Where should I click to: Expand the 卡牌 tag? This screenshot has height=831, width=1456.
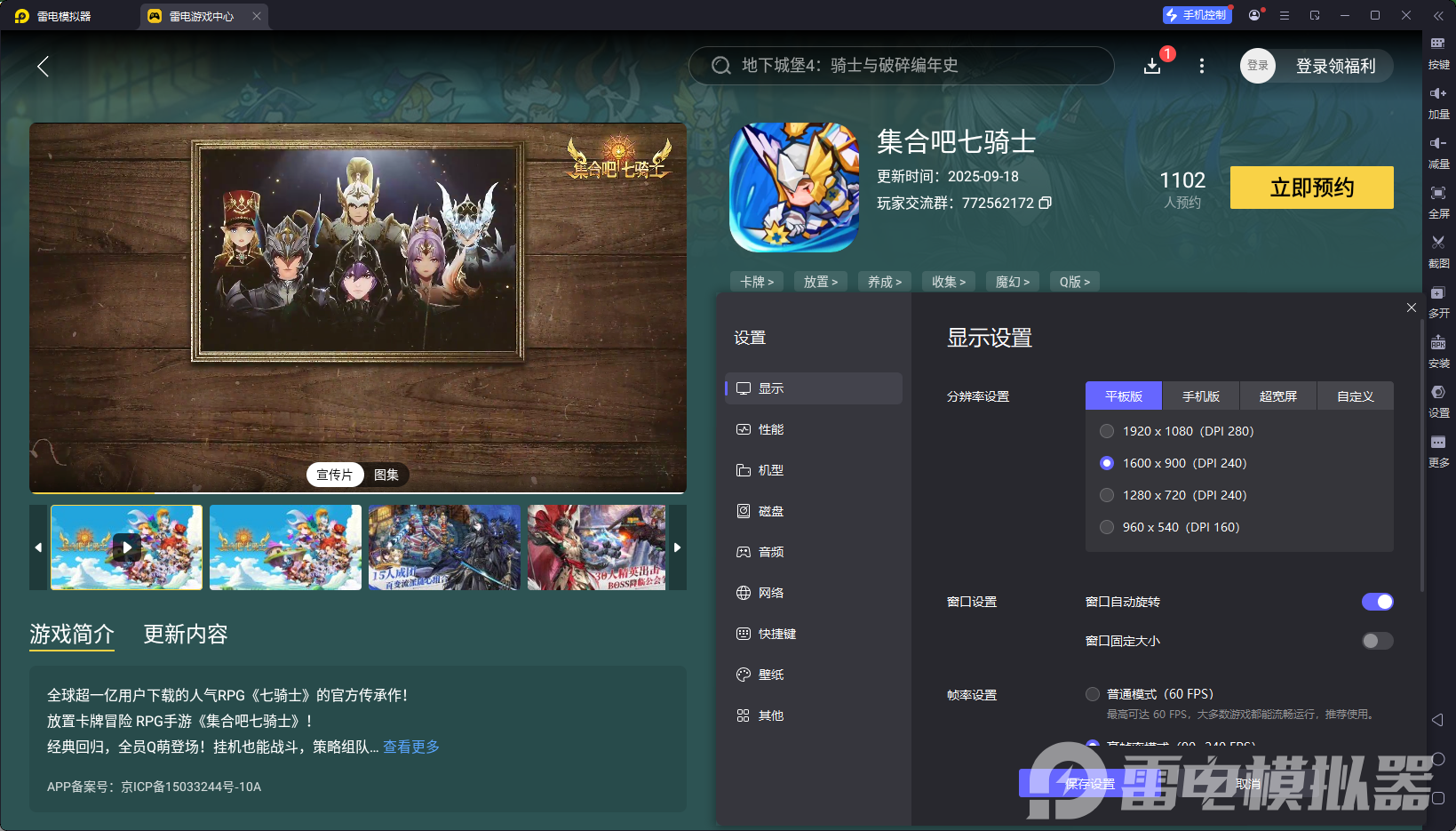click(757, 282)
